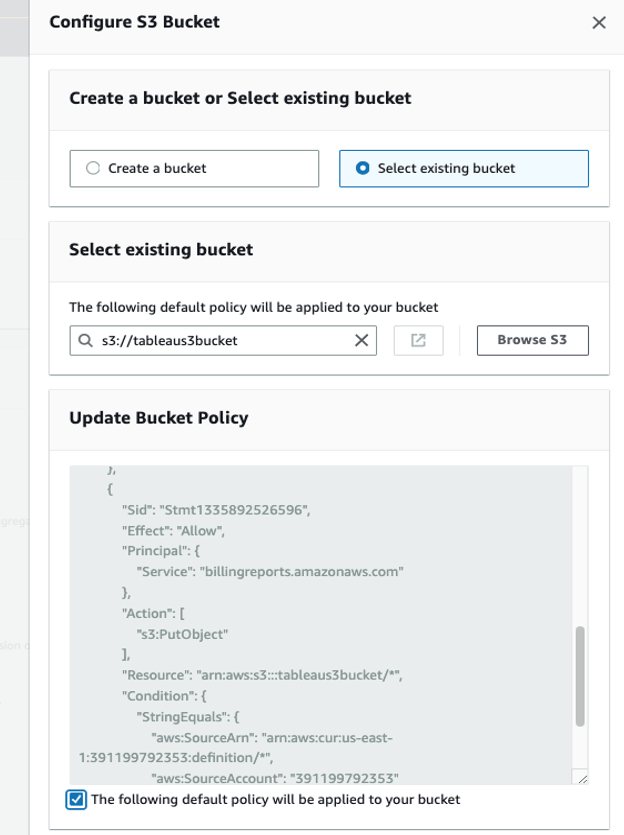
Task: Click the policy text area scrollbar thumb
Action: [580, 675]
